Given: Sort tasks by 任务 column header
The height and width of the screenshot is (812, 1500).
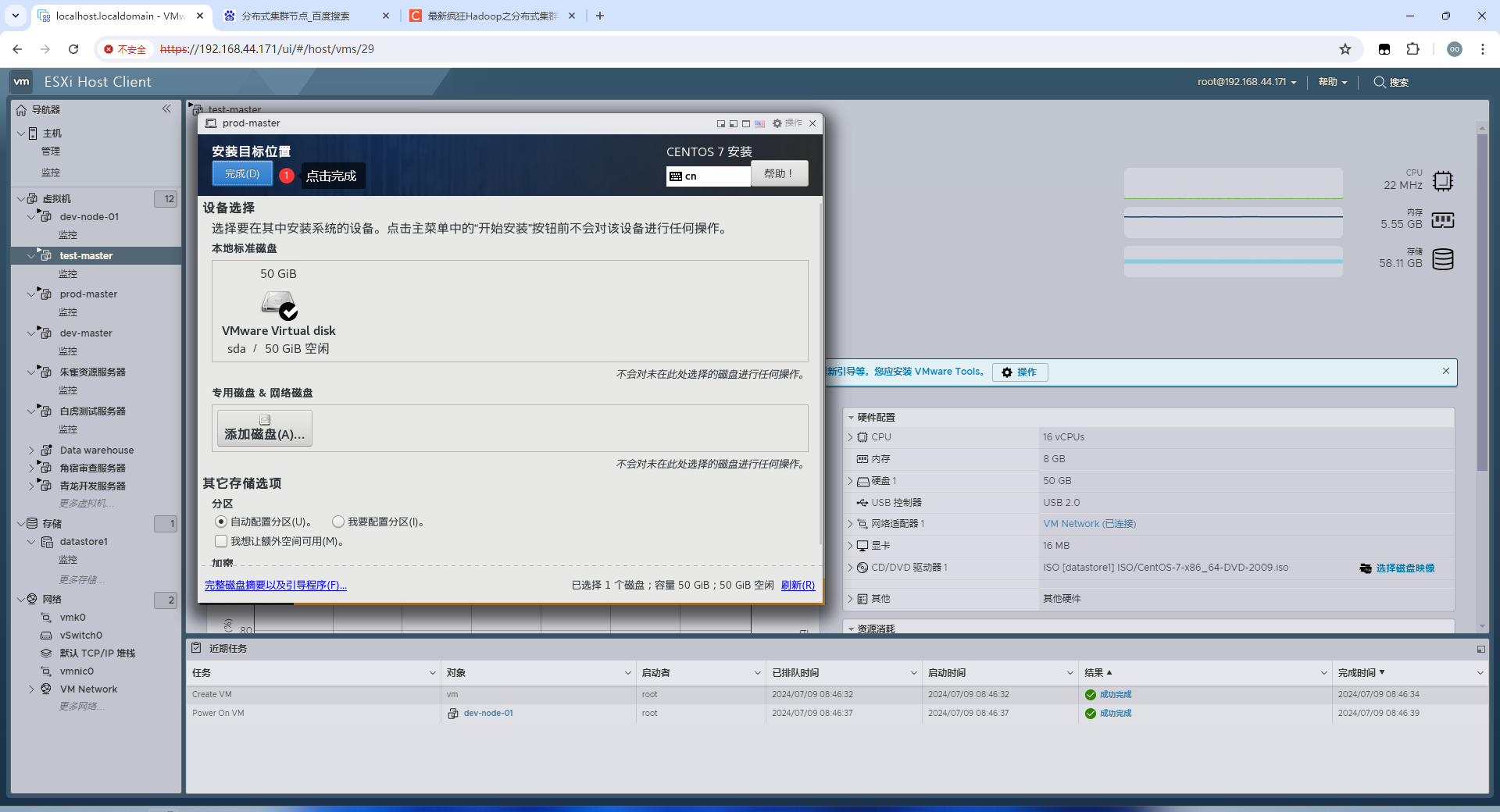Looking at the screenshot, I should point(202,673).
